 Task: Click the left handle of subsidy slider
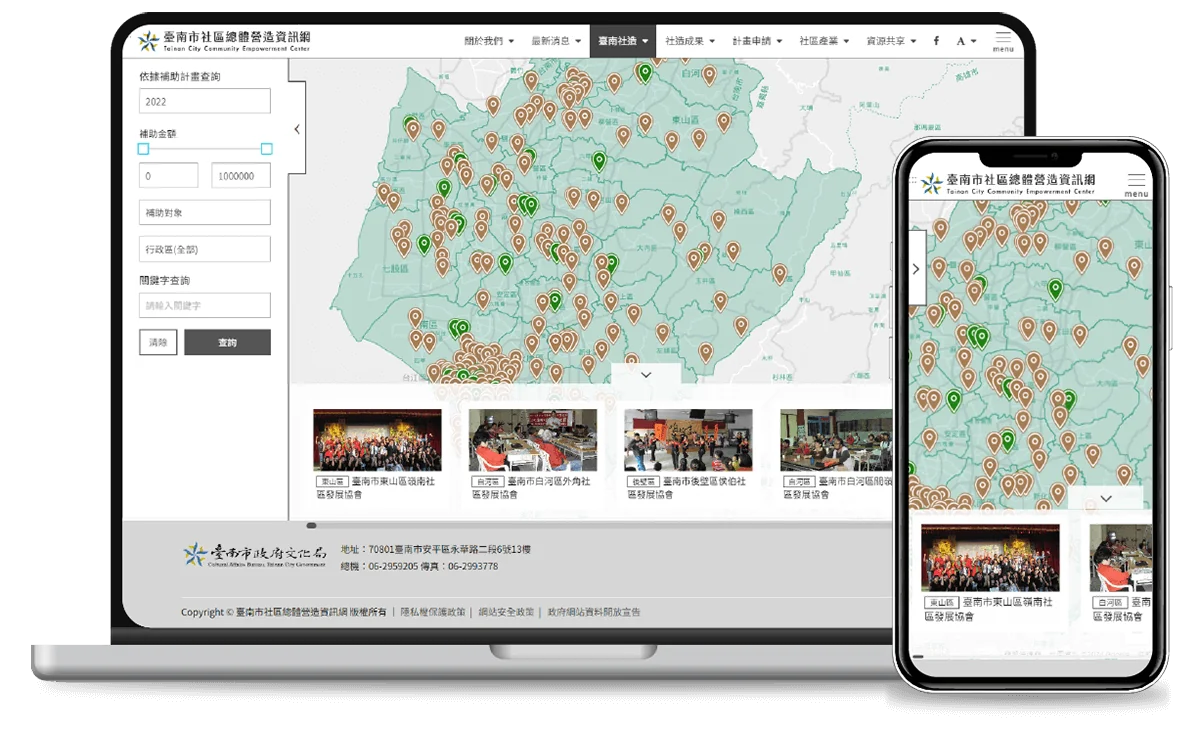click(x=143, y=149)
